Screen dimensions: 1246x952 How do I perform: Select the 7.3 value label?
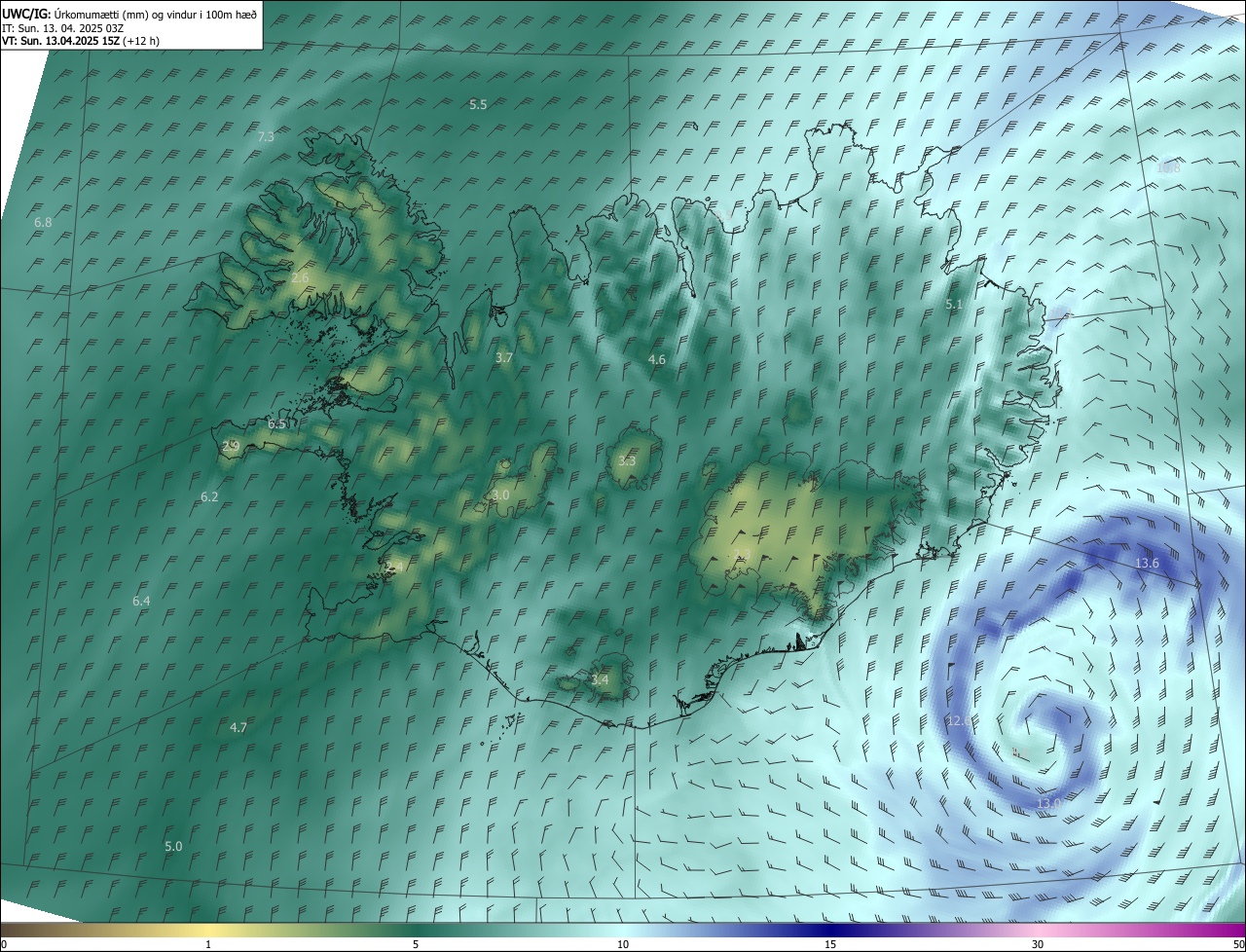(266, 137)
